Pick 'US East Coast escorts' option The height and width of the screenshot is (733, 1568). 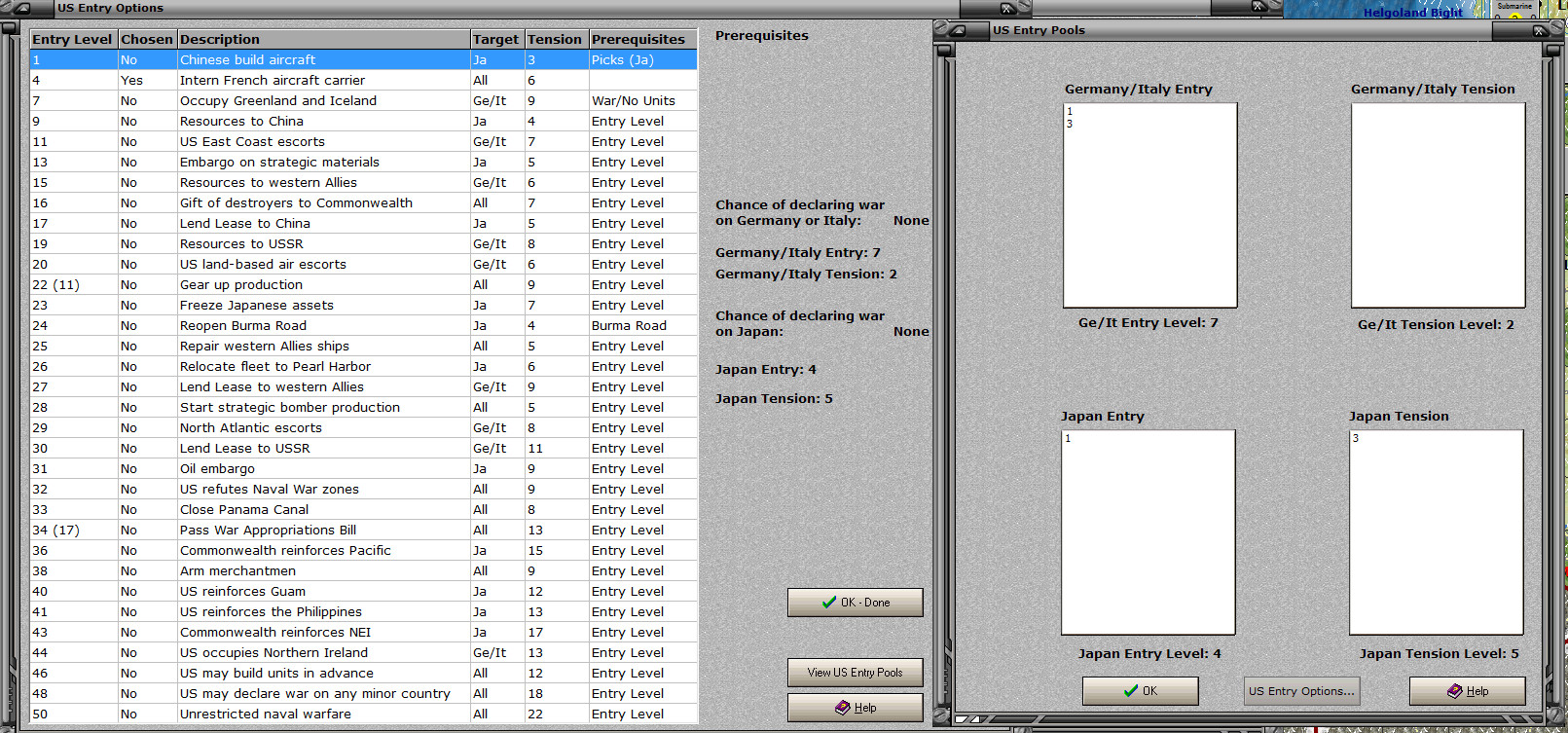[x=364, y=141]
